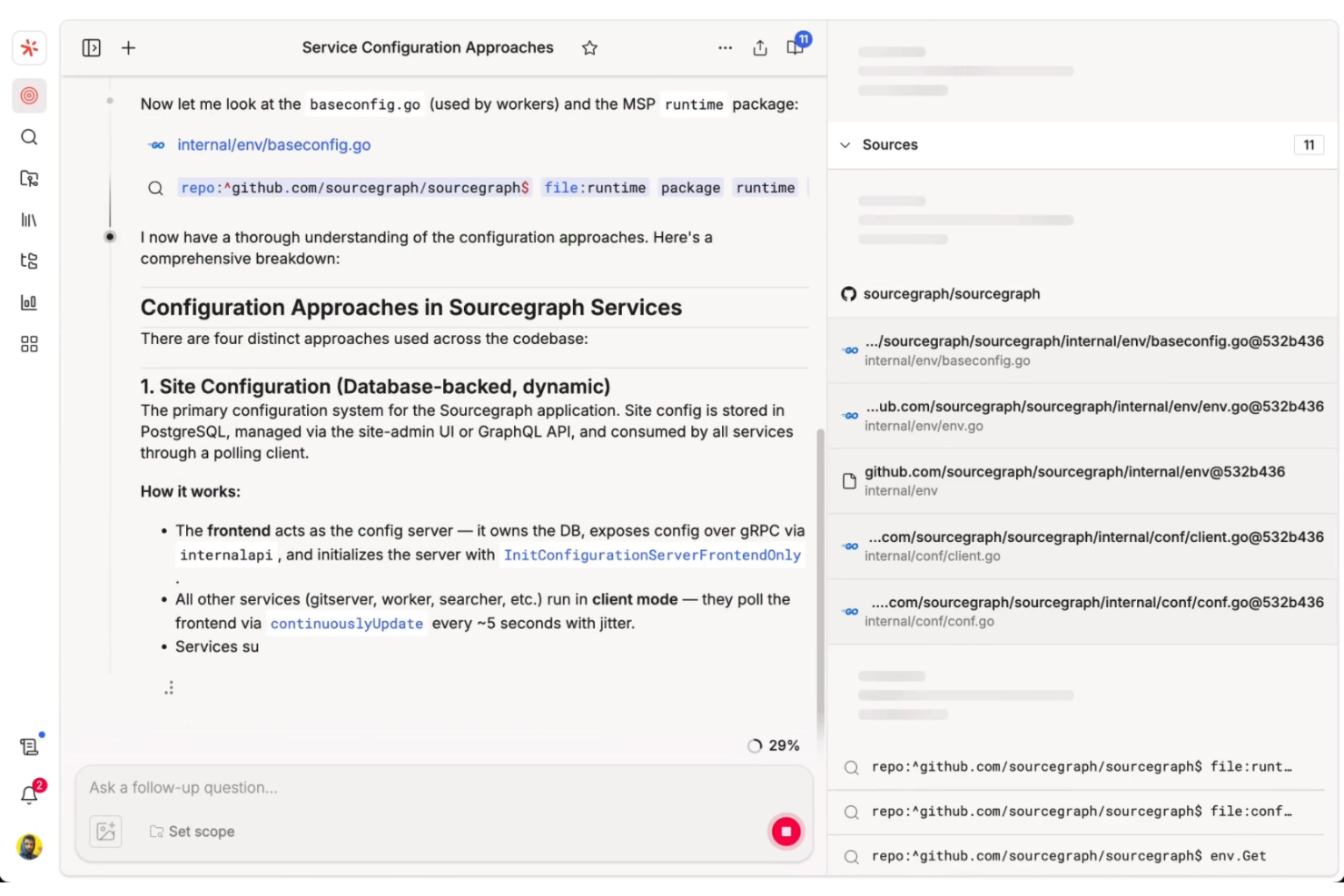Click the loading dots indicator under answer
Viewport: 1344px width, 896px height.
[x=169, y=688]
